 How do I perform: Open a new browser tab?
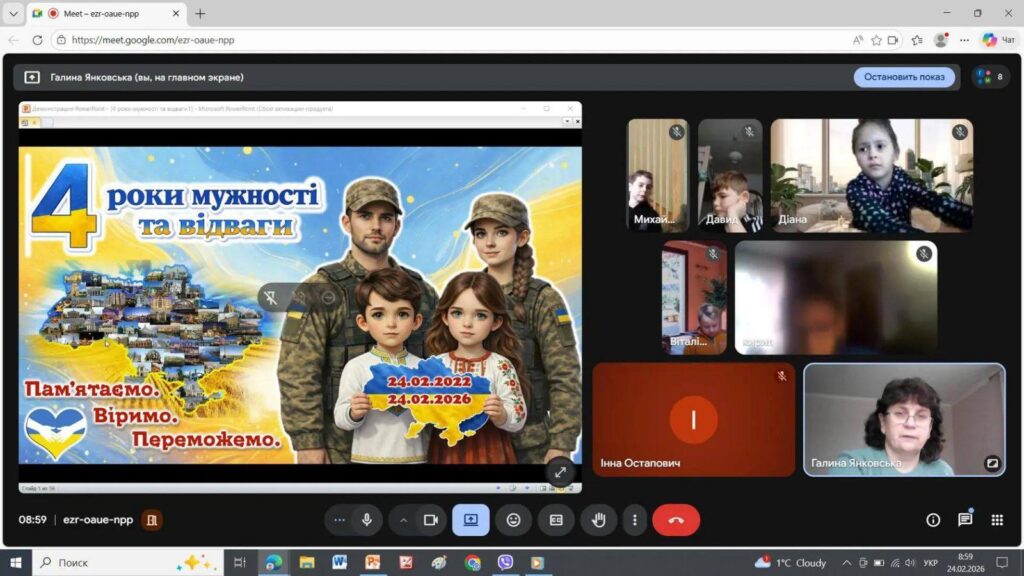[x=200, y=14]
